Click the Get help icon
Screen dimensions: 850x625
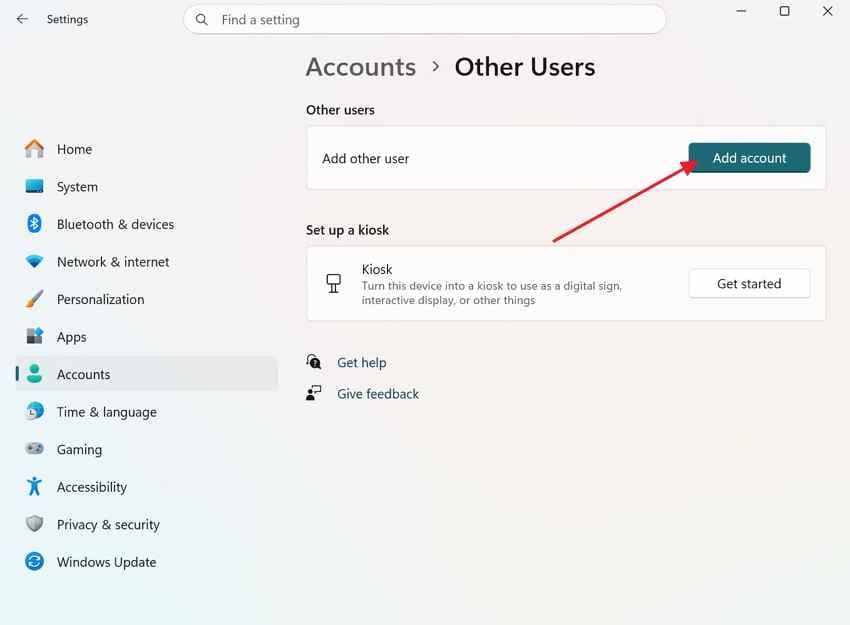314,362
